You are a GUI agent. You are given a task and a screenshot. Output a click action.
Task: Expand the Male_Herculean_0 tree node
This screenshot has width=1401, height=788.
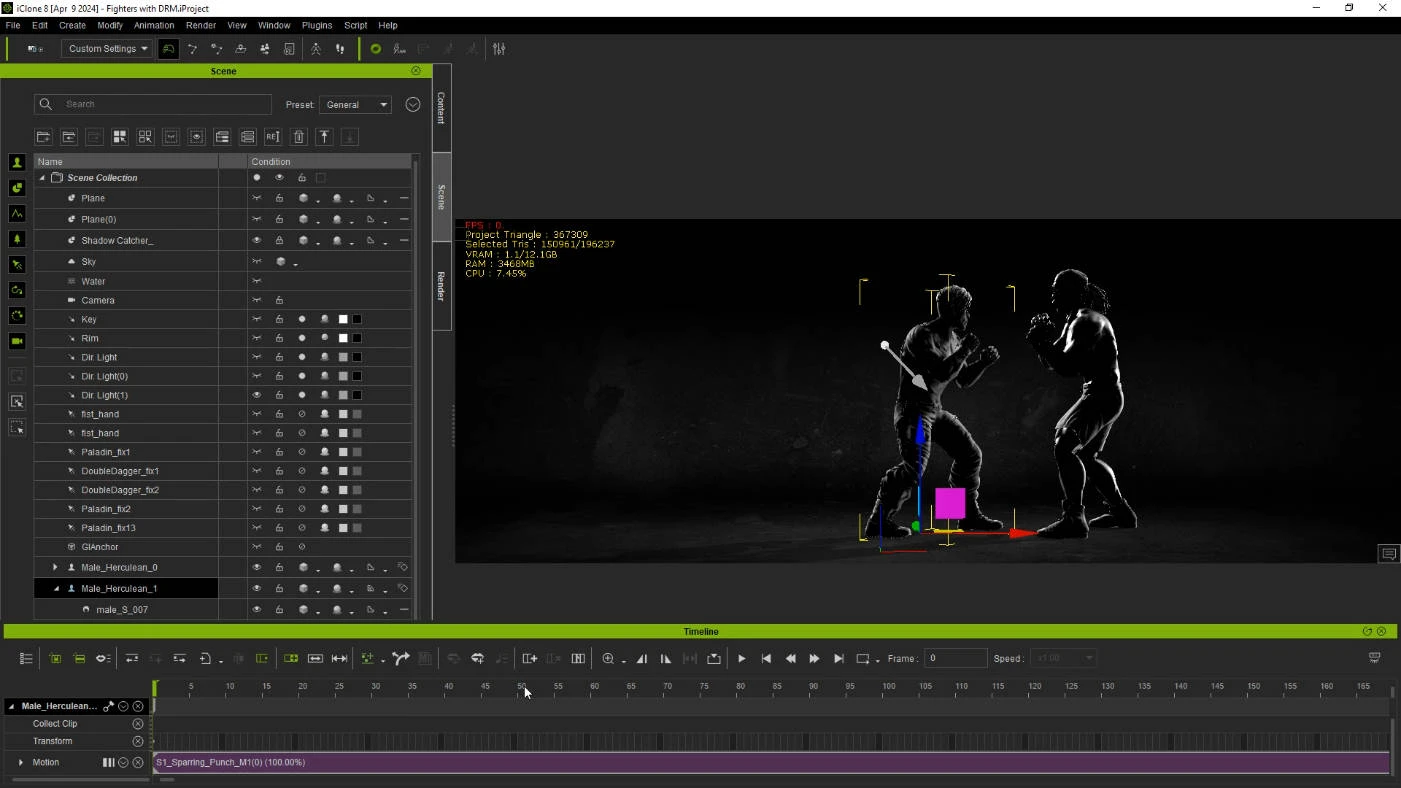click(55, 567)
